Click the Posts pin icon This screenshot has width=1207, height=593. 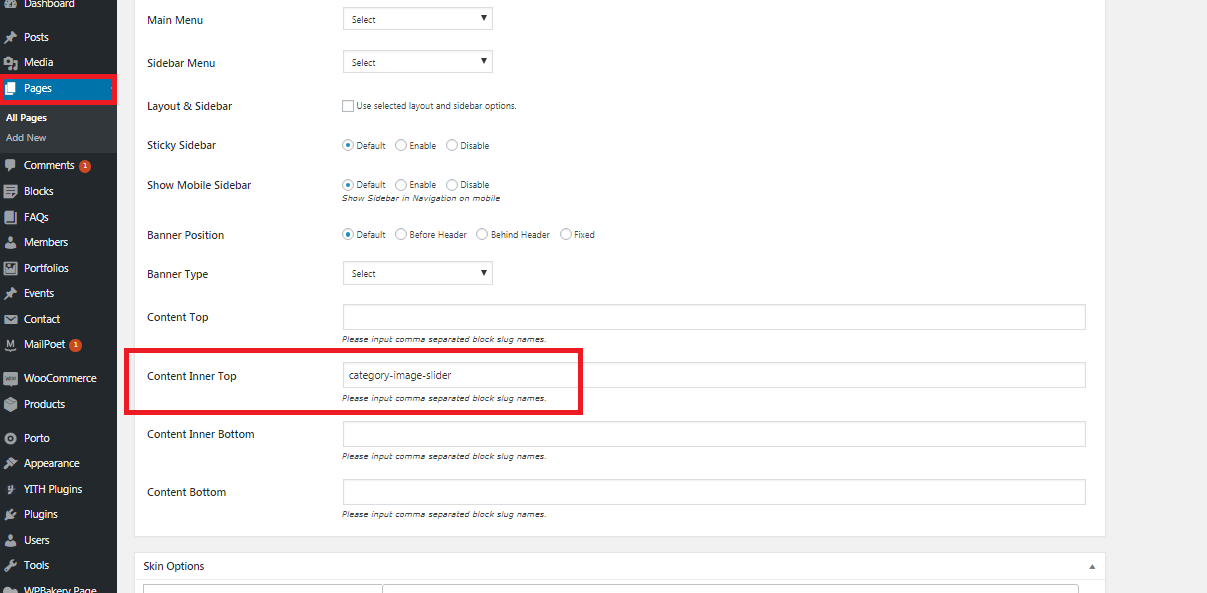[11, 37]
